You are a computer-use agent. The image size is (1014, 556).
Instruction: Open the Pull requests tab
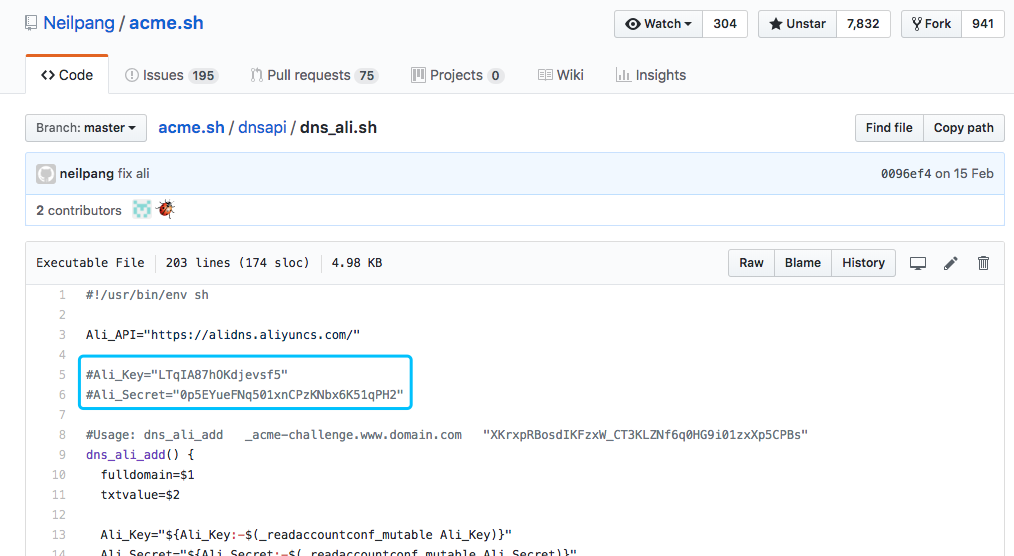click(314, 75)
